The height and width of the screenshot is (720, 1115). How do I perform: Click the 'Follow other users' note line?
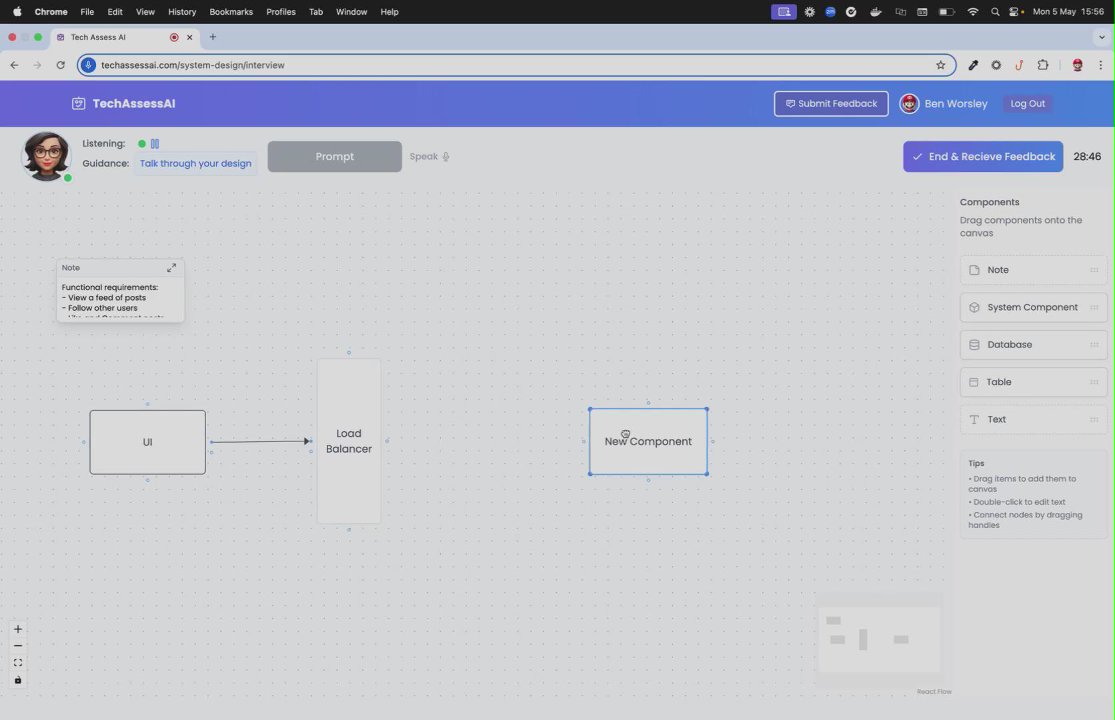tap(102, 308)
